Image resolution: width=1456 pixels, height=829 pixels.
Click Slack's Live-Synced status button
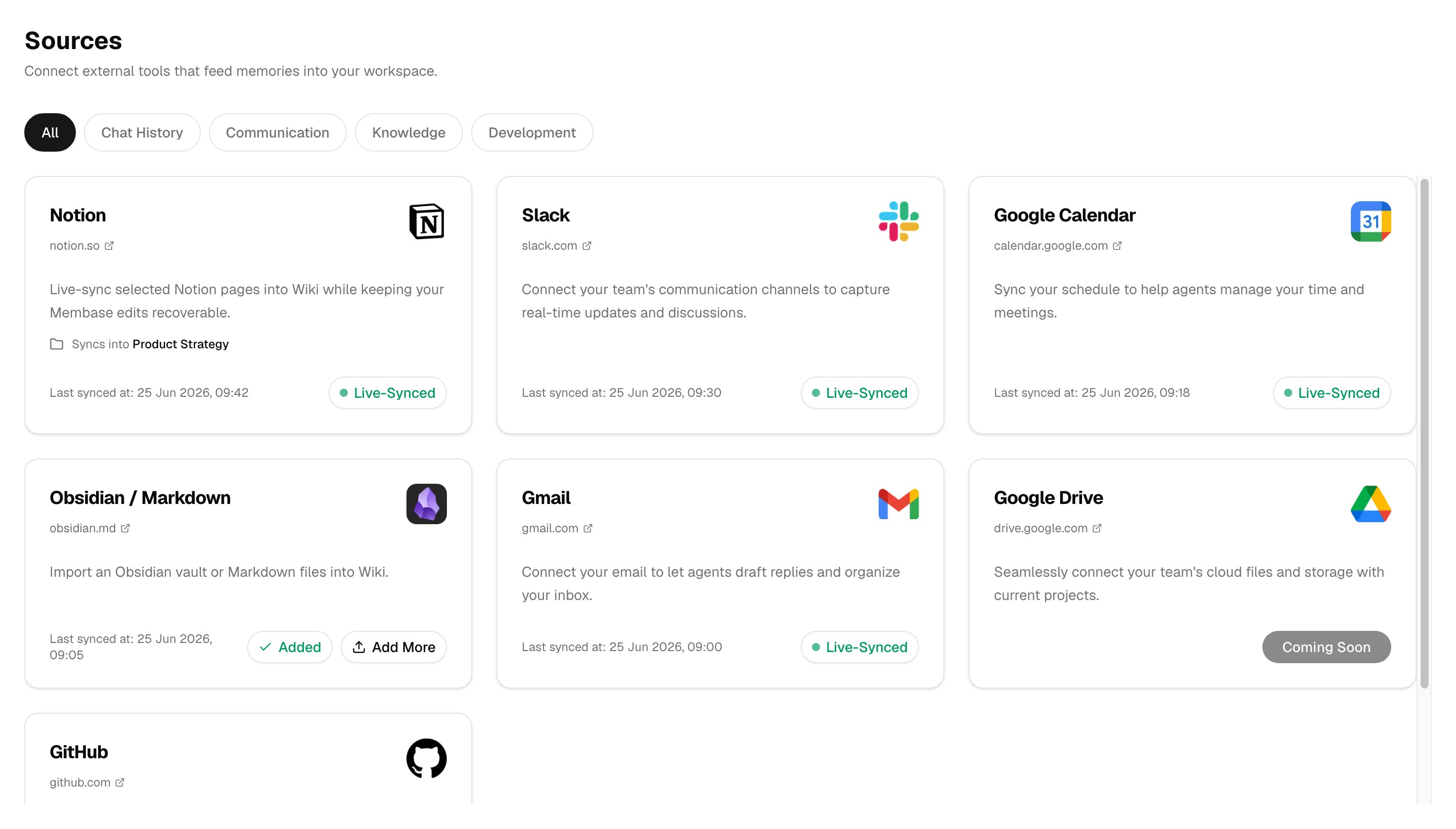[859, 392]
